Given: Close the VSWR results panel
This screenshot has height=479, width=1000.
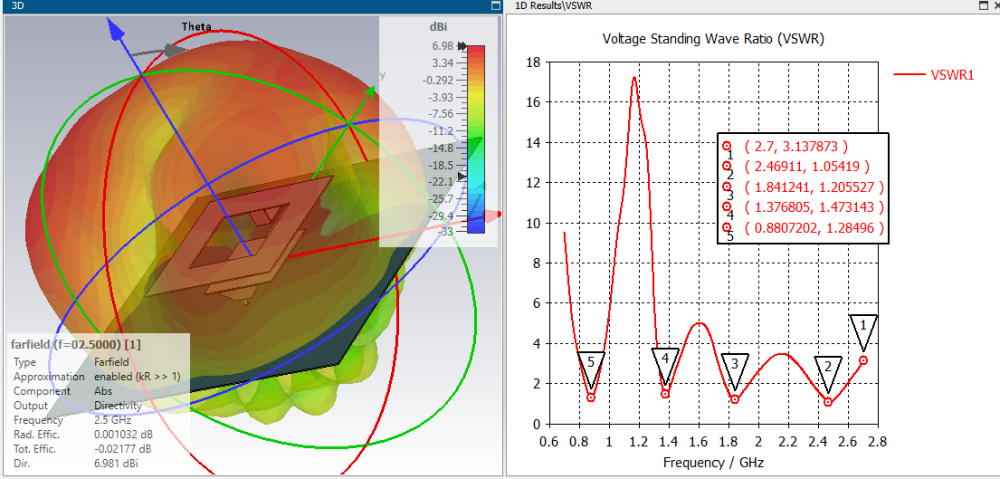Looking at the screenshot, I should pos(995,5).
